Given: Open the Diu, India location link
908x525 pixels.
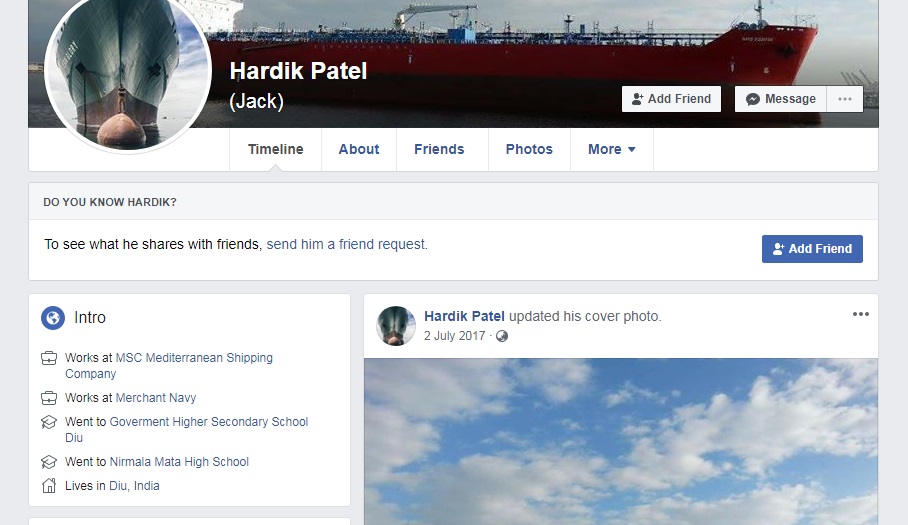Looking at the screenshot, I should click(x=134, y=486).
